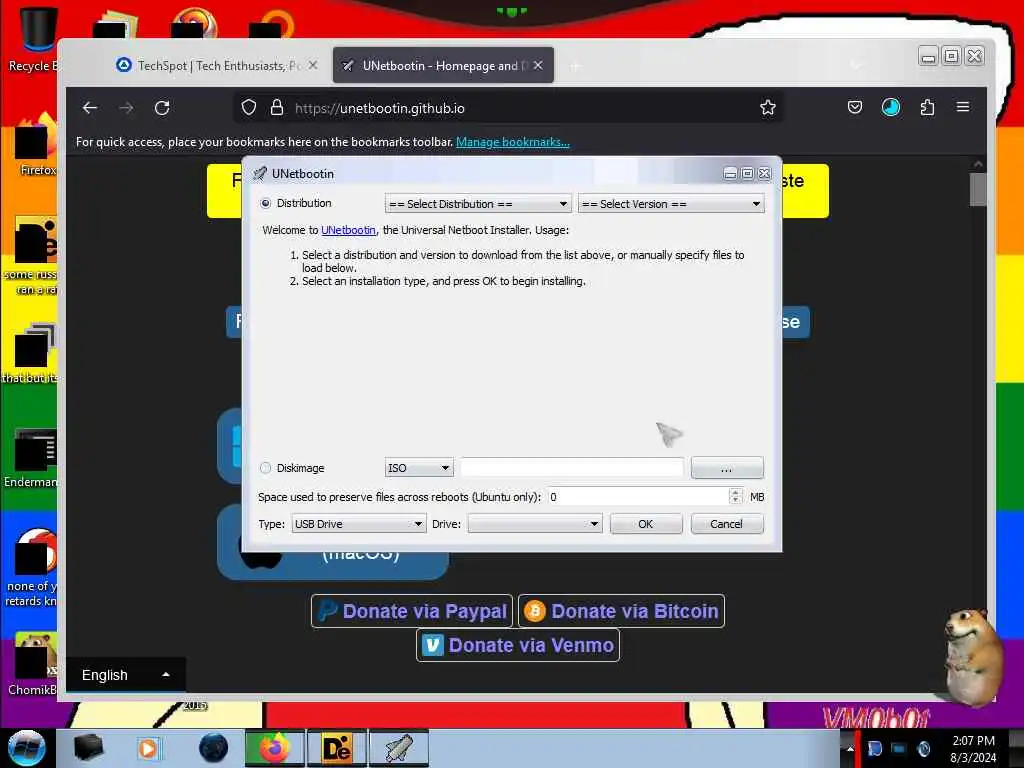
Task: Open the media player taskbar icon
Action: tap(148, 748)
